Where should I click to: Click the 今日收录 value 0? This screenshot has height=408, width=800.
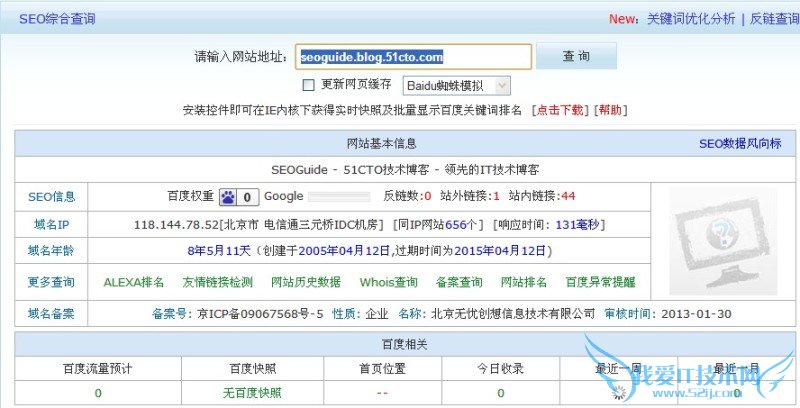[501, 393]
